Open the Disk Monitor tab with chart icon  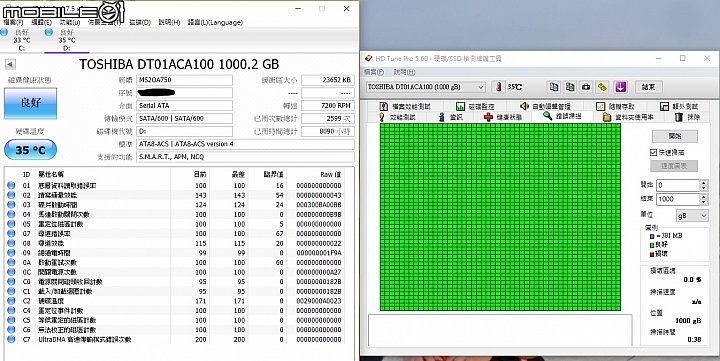tap(475, 106)
